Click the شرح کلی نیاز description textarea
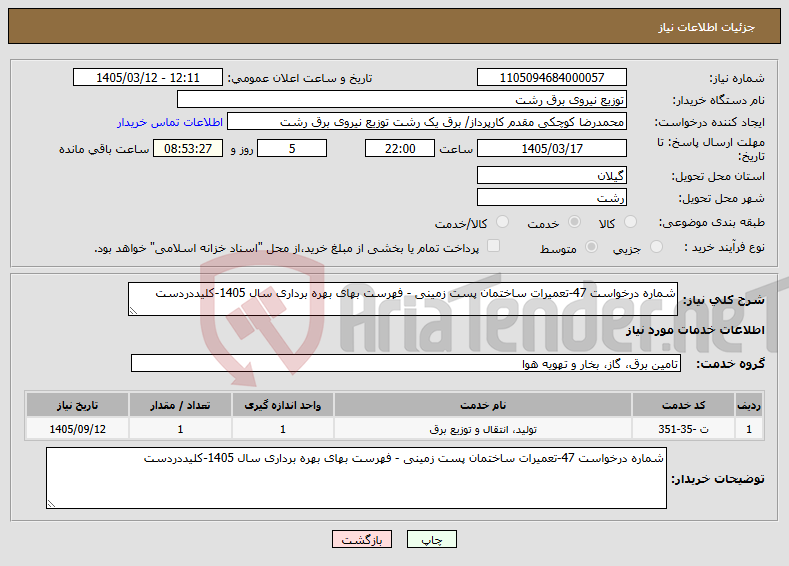The image size is (789, 566). coord(403,299)
